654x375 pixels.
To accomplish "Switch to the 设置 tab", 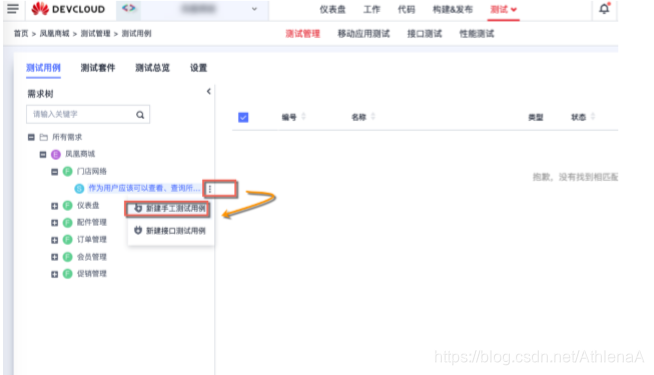I will [x=199, y=68].
